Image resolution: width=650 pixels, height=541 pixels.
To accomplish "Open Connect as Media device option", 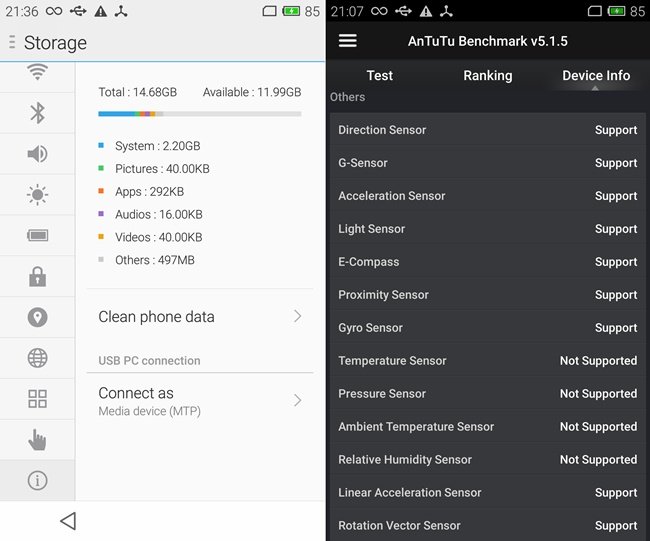I will click(x=199, y=400).
